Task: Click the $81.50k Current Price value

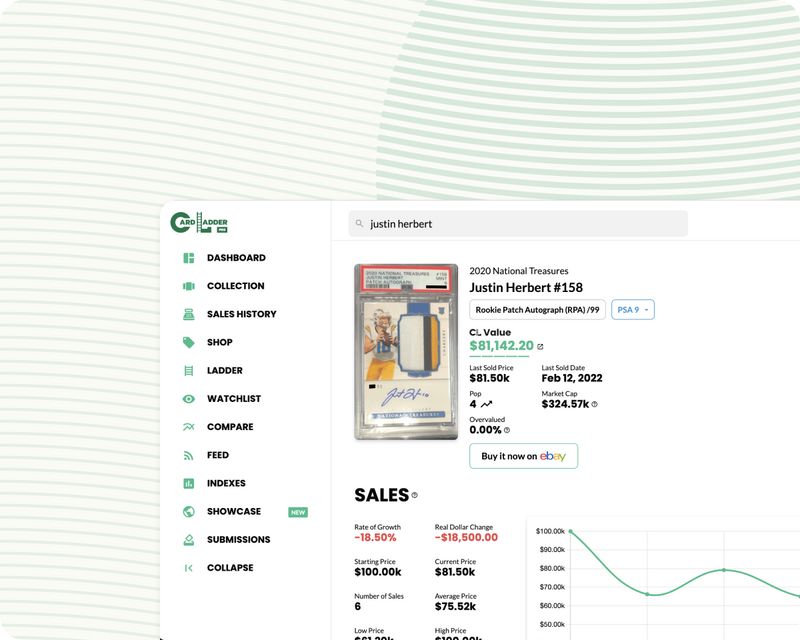Action: tap(455, 572)
